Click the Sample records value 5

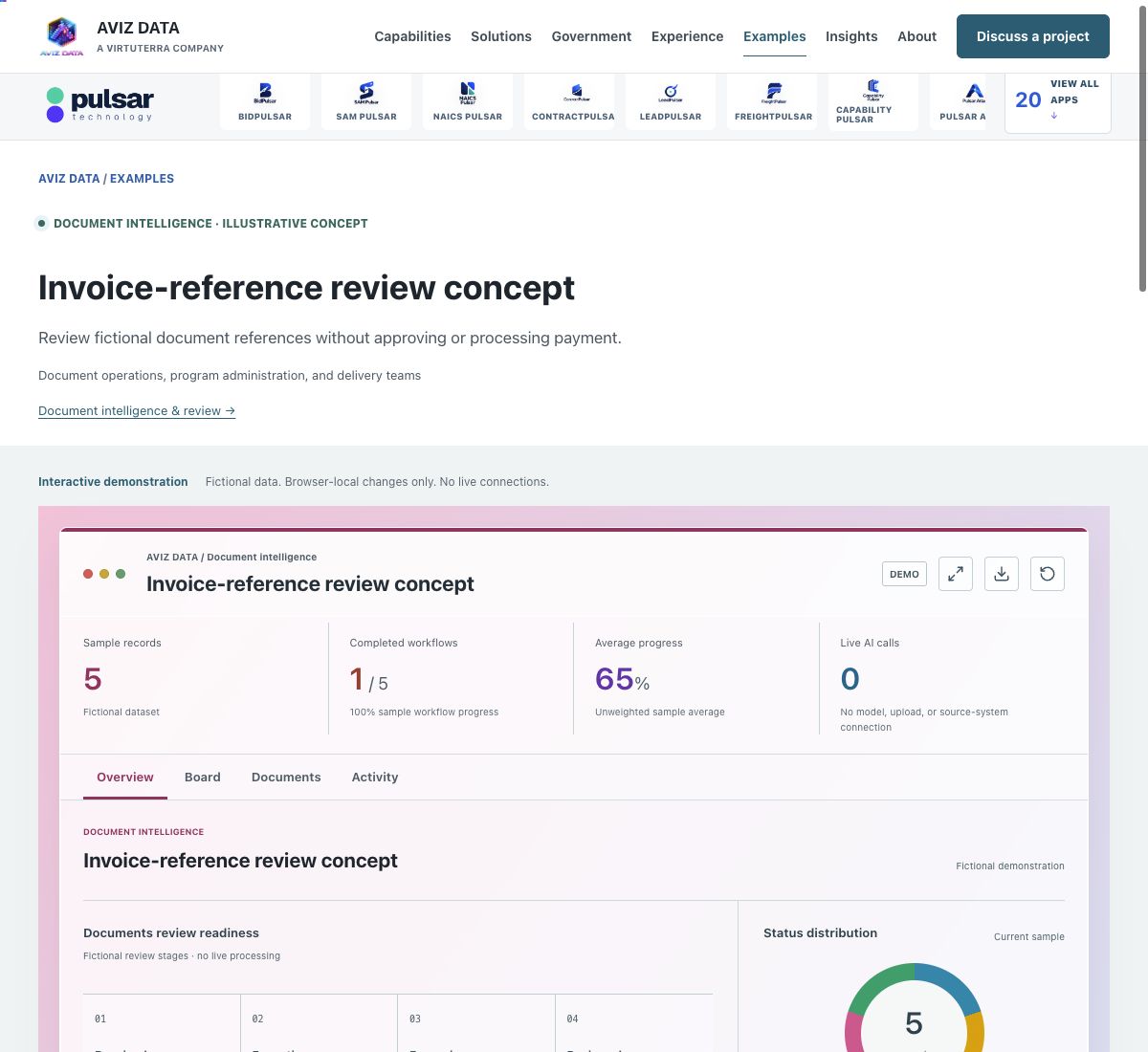click(x=93, y=679)
